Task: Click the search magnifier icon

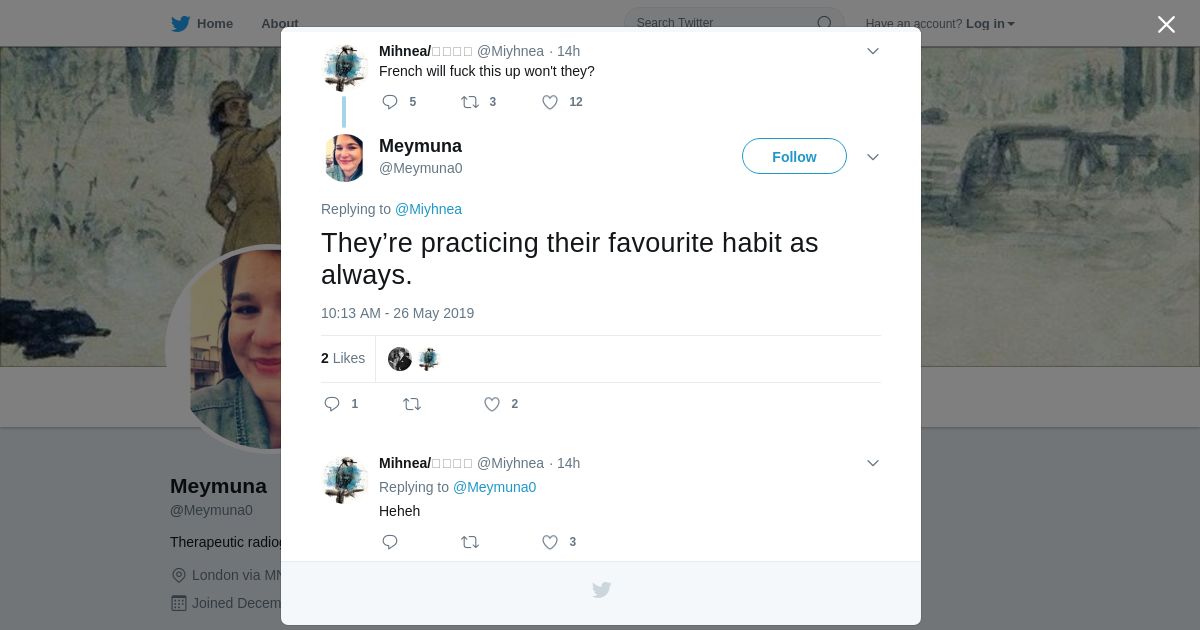Action: coord(825,23)
